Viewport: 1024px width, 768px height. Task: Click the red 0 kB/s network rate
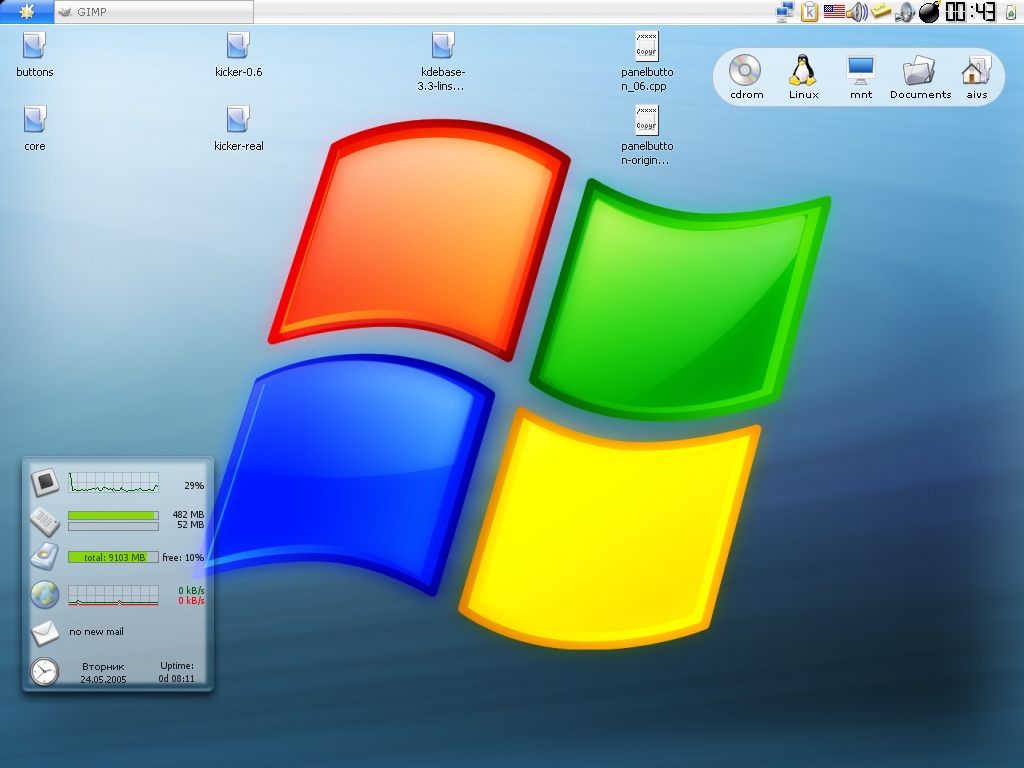[x=191, y=600]
